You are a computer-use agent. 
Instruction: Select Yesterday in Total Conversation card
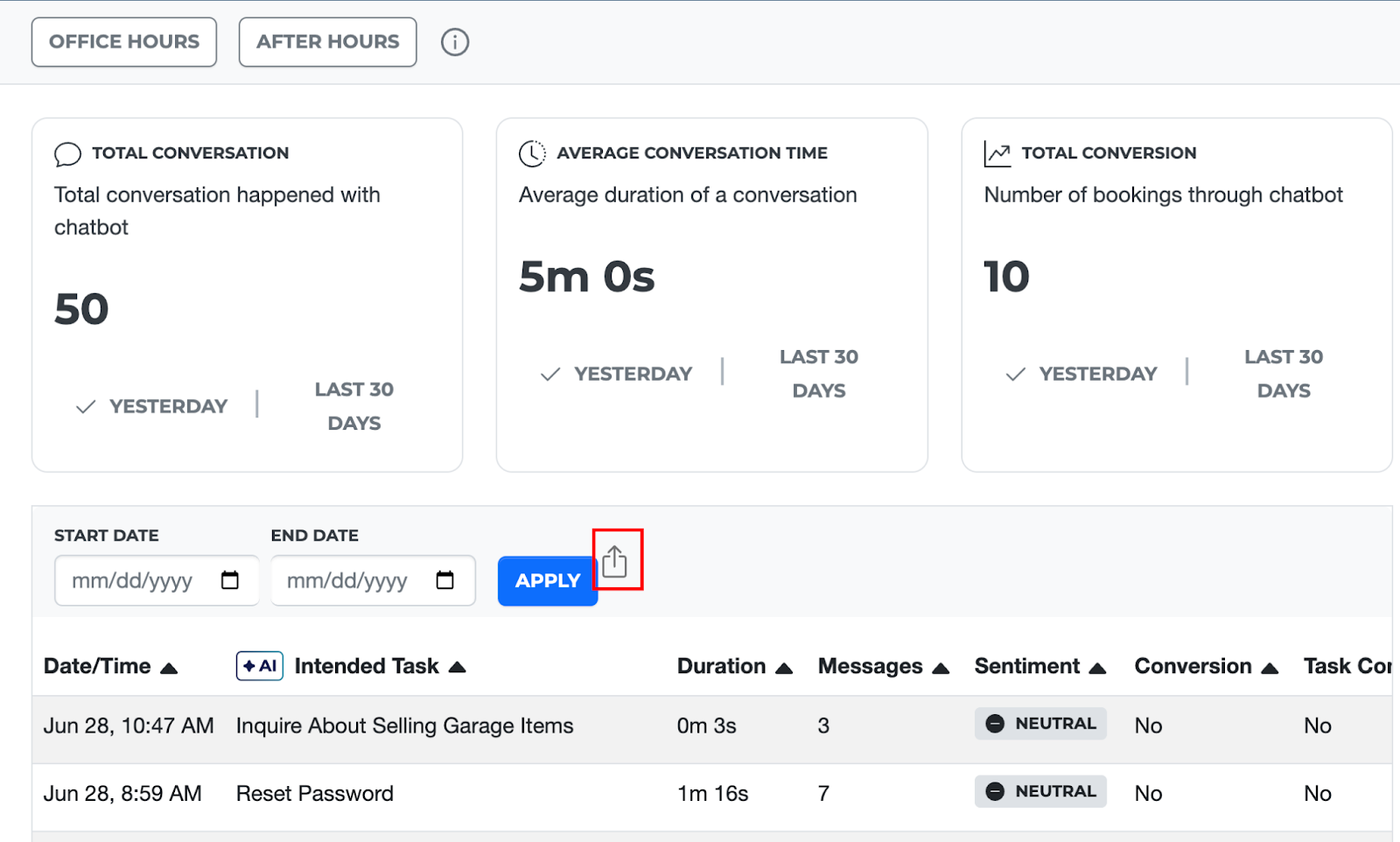167,406
